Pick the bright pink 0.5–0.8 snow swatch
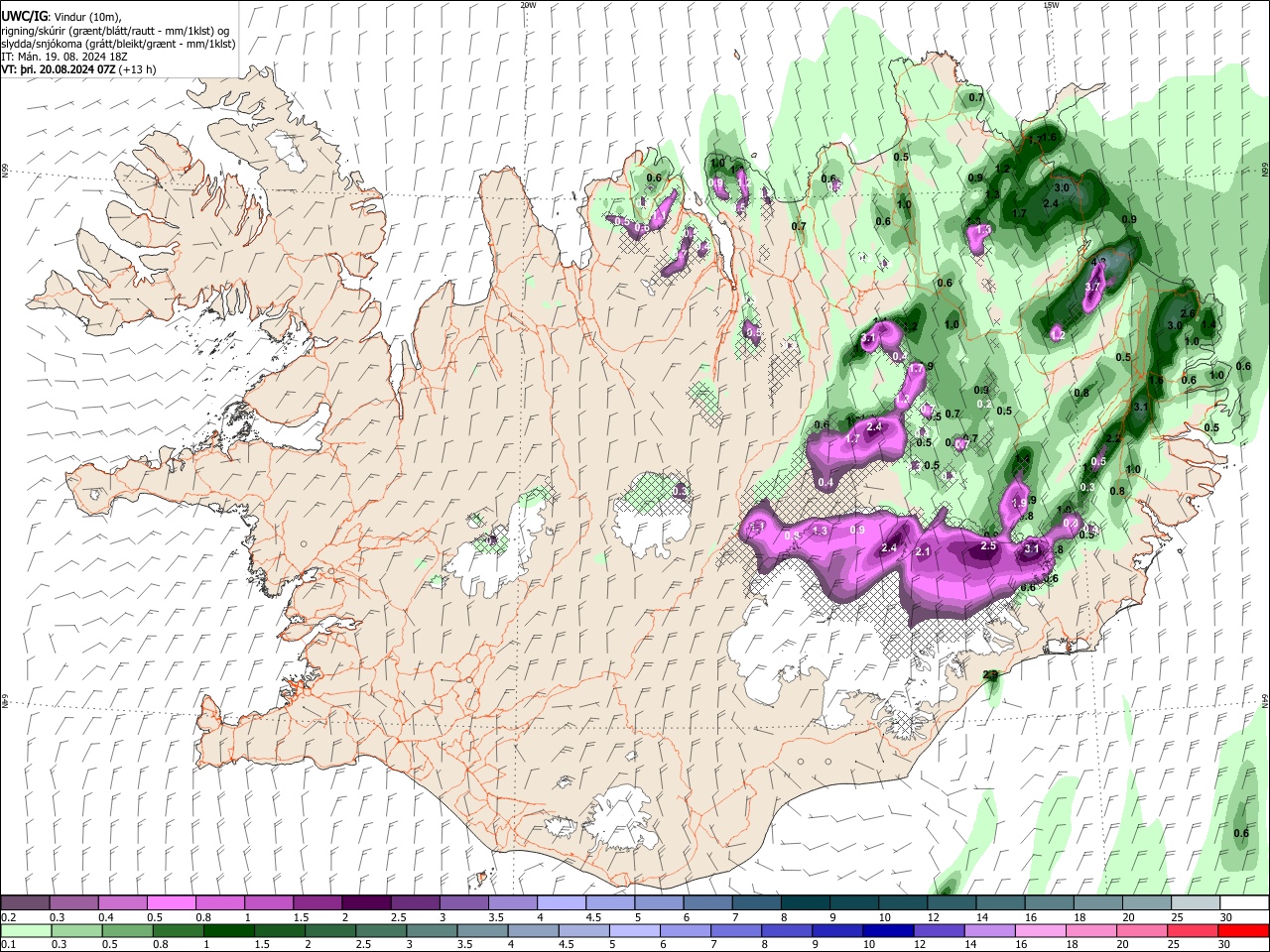1270x952 pixels. pyautogui.click(x=171, y=903)
